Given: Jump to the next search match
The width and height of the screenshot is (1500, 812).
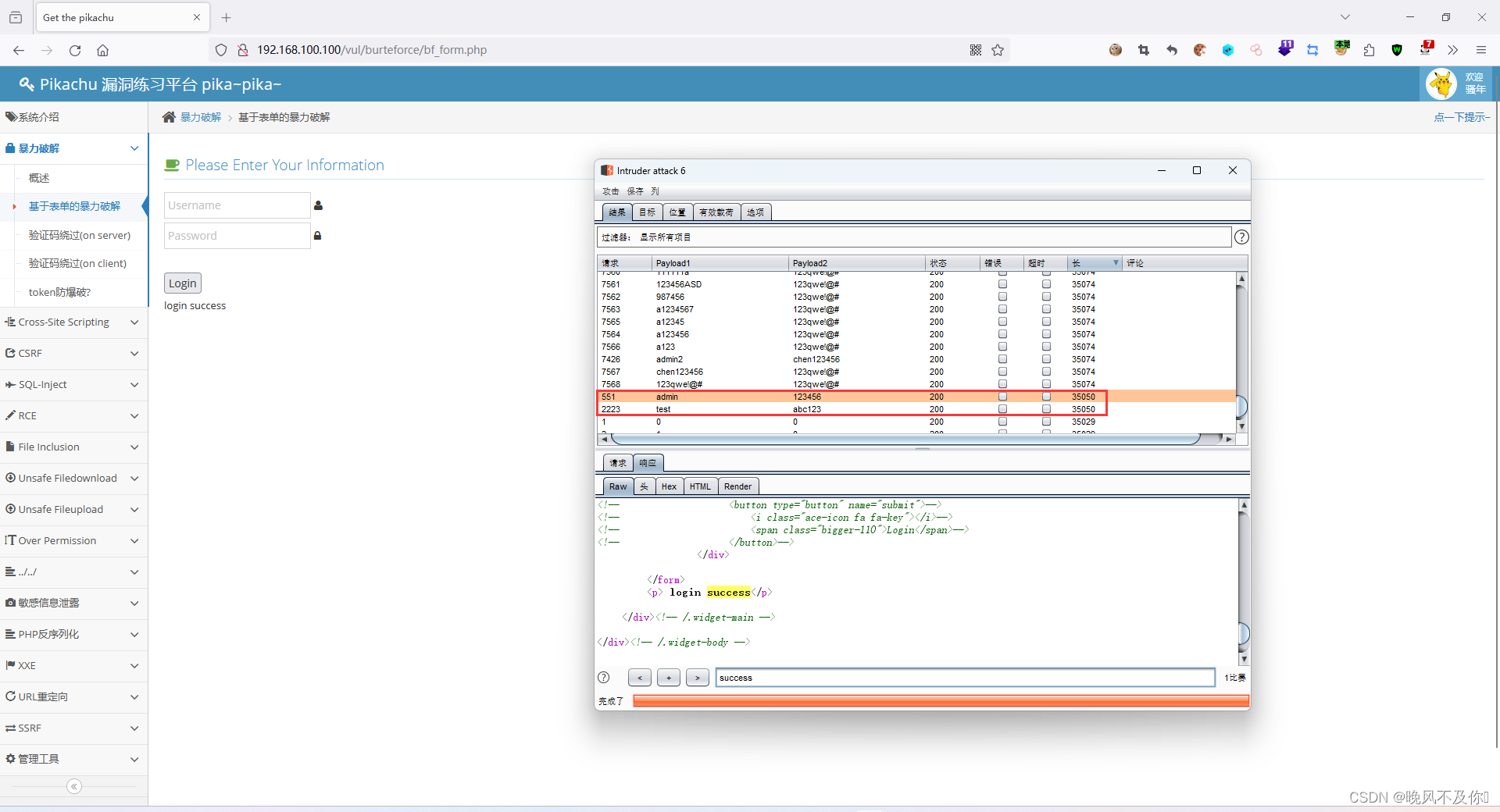Looking at the screenshot, I should (x=698, y=678).
